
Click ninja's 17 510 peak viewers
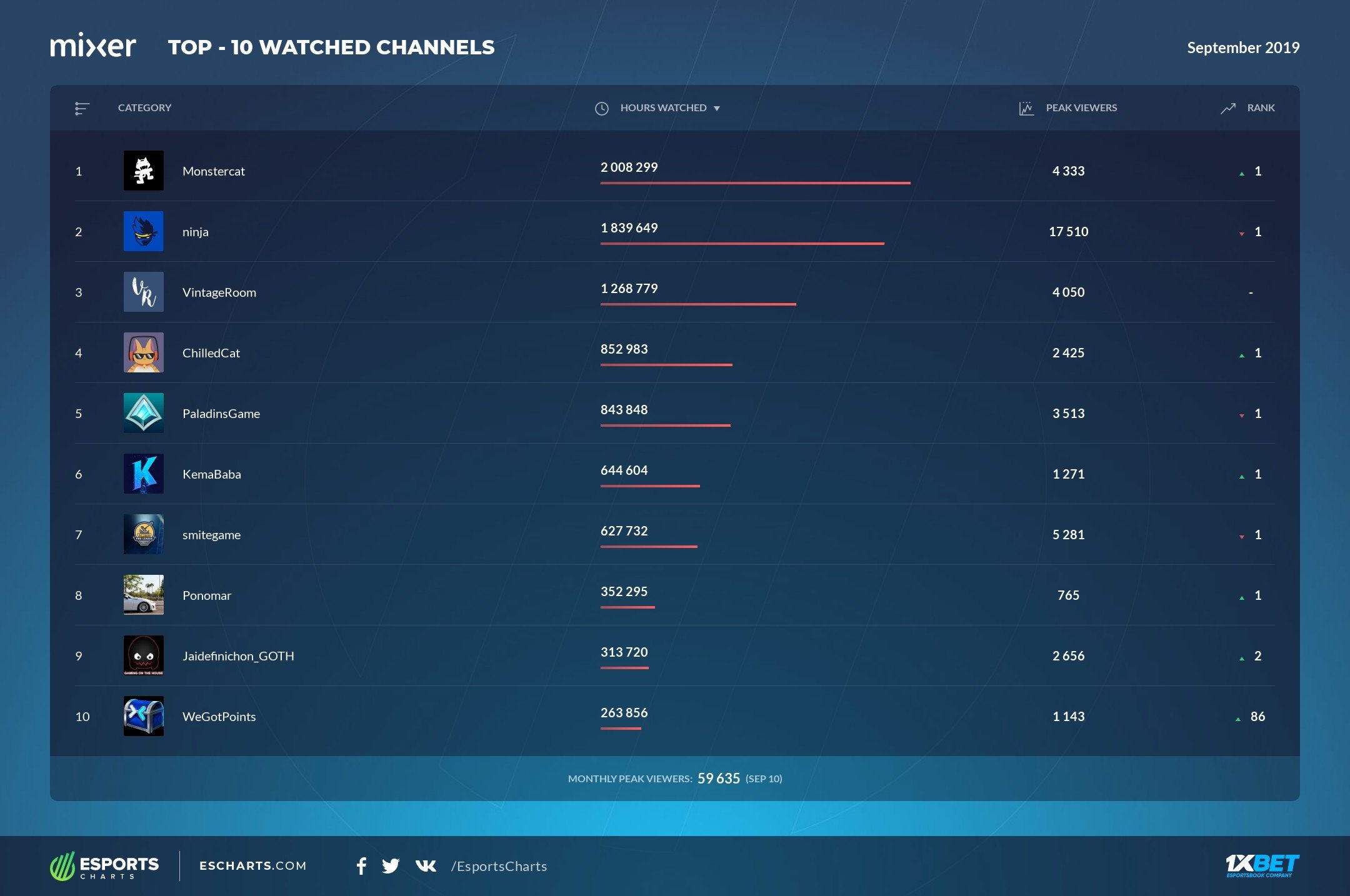1069,232
